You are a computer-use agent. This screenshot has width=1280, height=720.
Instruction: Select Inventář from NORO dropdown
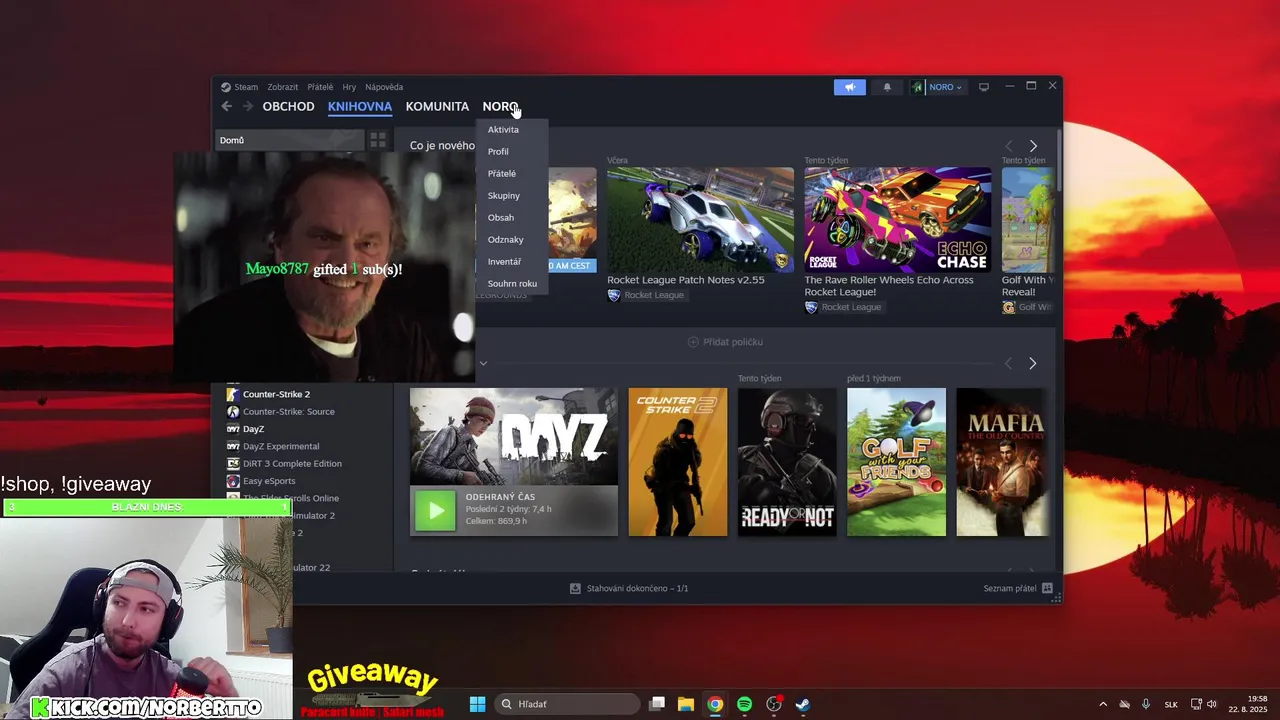click(512, 261)
